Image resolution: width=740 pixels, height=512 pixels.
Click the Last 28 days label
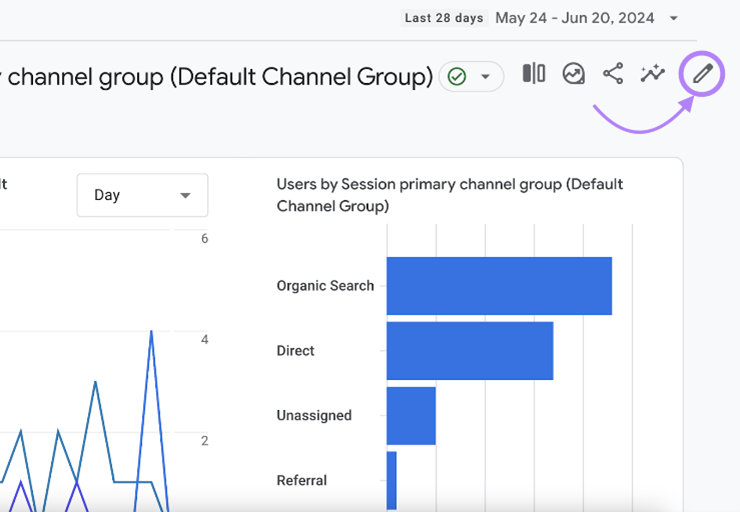point(444,18)
